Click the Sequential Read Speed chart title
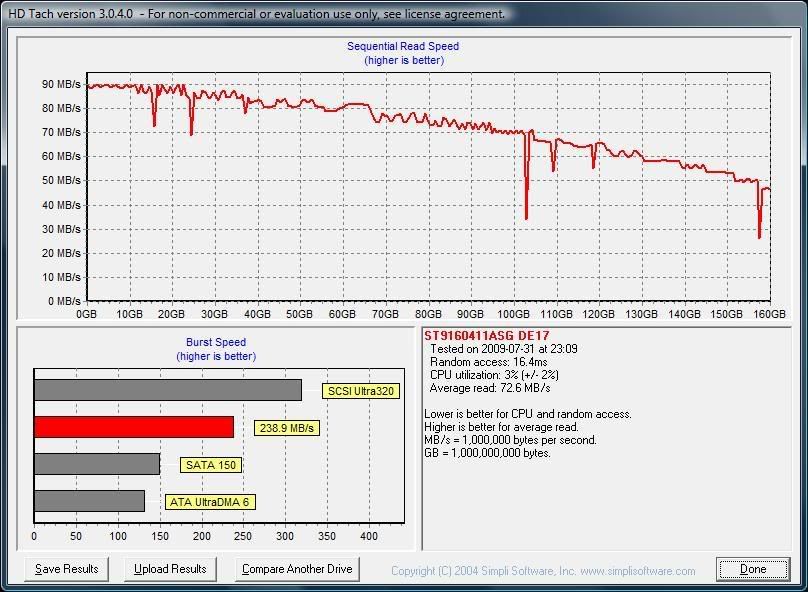The image size is (808, 592). pos(403,46)
